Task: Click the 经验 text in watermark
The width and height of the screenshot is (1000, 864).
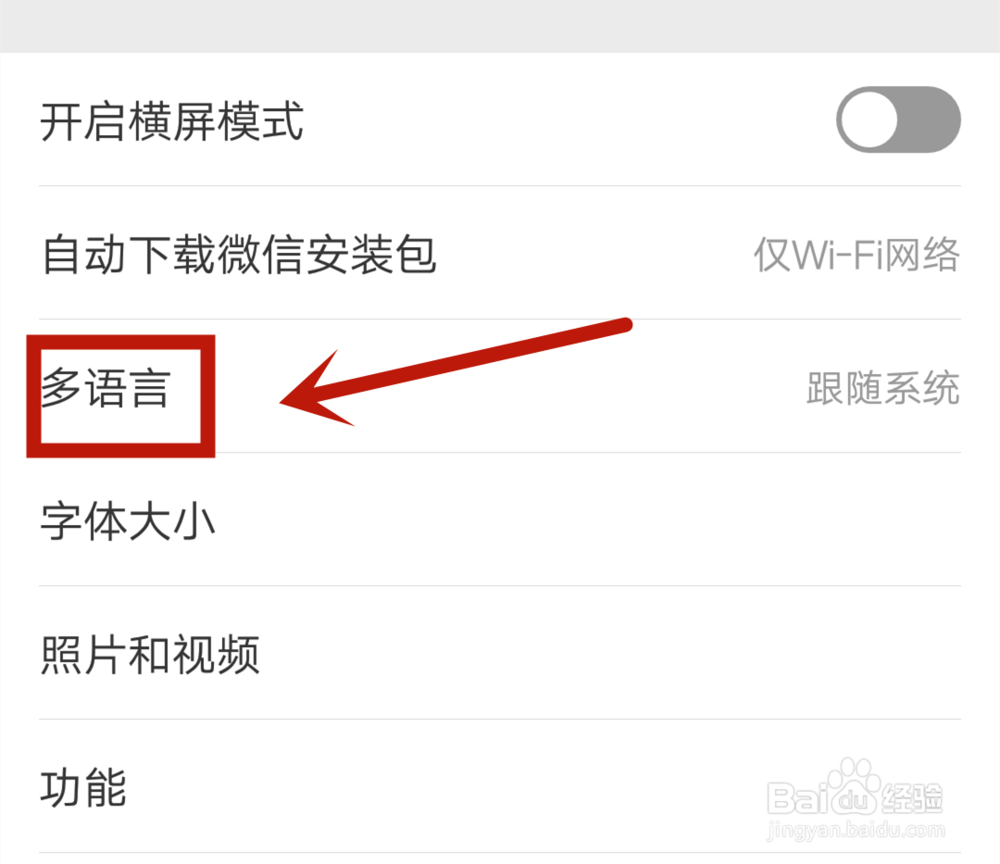Action: [x=912, y=798]
